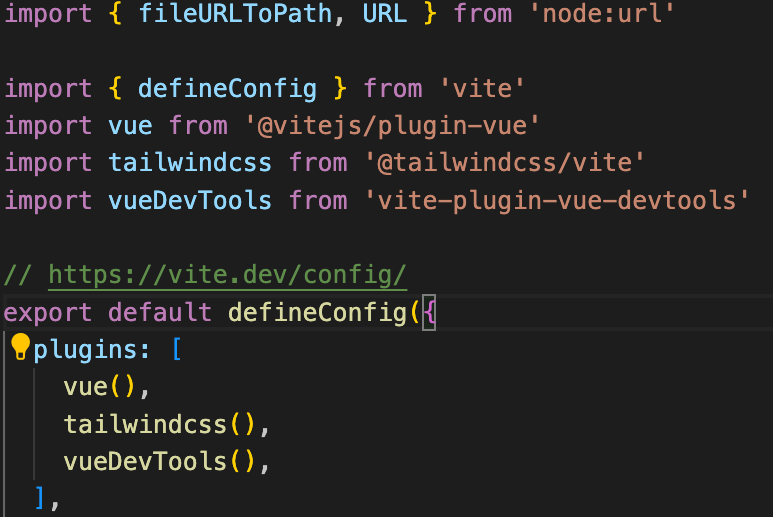773x517 pixels.
Task: Open the https://vite.dev/config/ link
Action: 227,275
